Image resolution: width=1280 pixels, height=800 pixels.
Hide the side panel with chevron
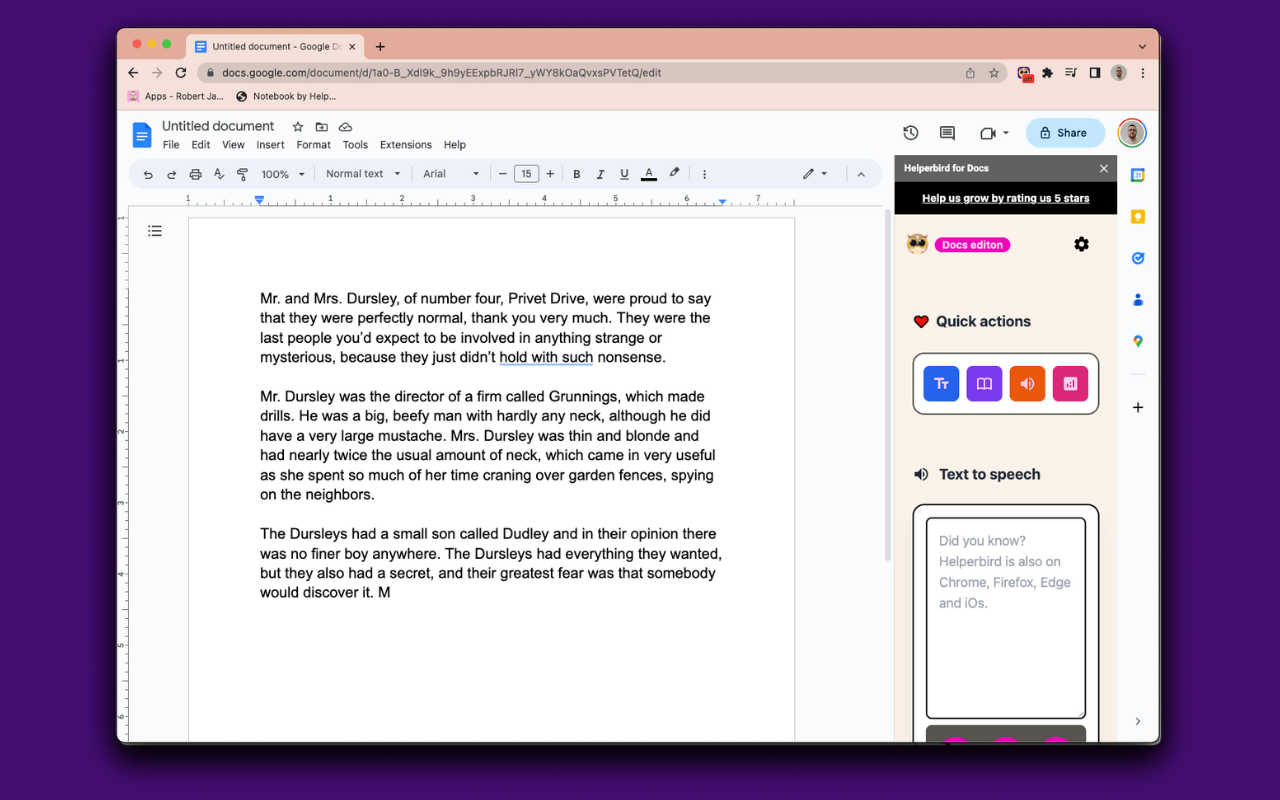[x=1138, y=721]
